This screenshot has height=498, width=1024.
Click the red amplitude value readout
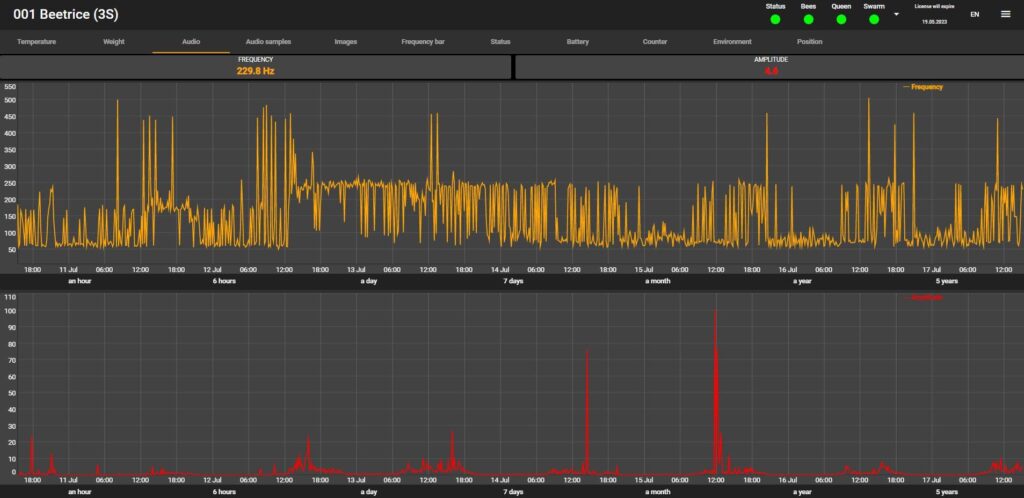click(x=771, y=71)
